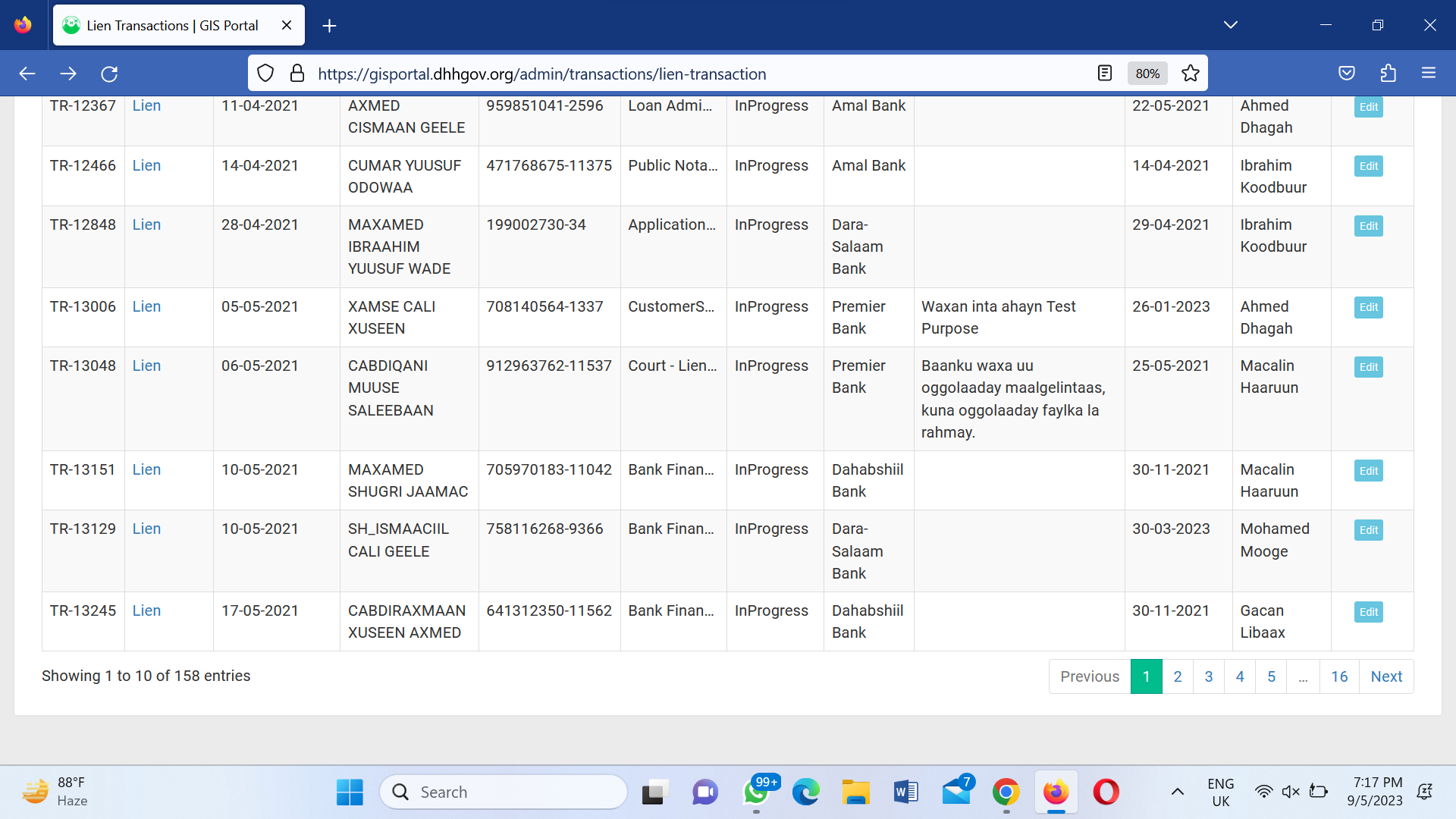Open the tracking protection shield icon
The height and width of the screenshot is (819, 1456).
(x=265, y=74)
